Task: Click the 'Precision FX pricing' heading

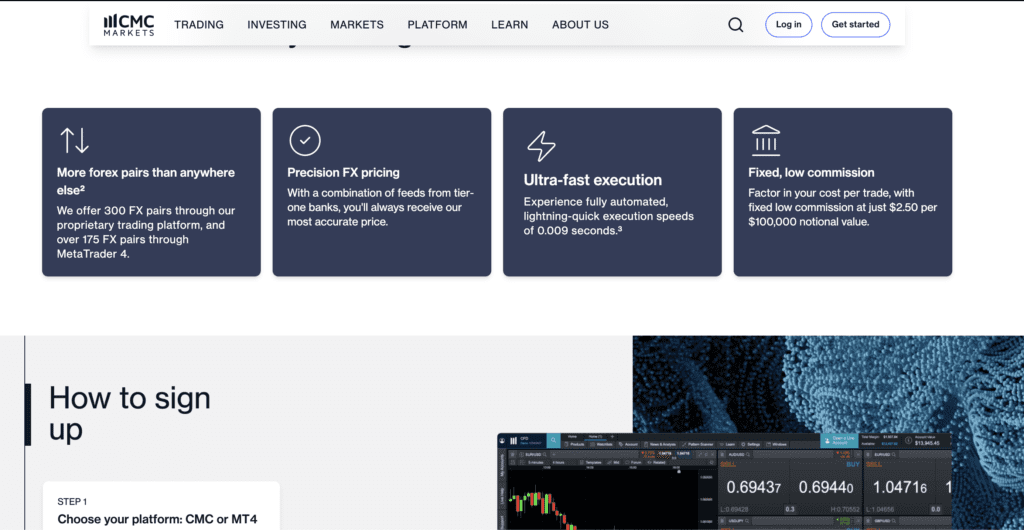Action: (344, 173)
